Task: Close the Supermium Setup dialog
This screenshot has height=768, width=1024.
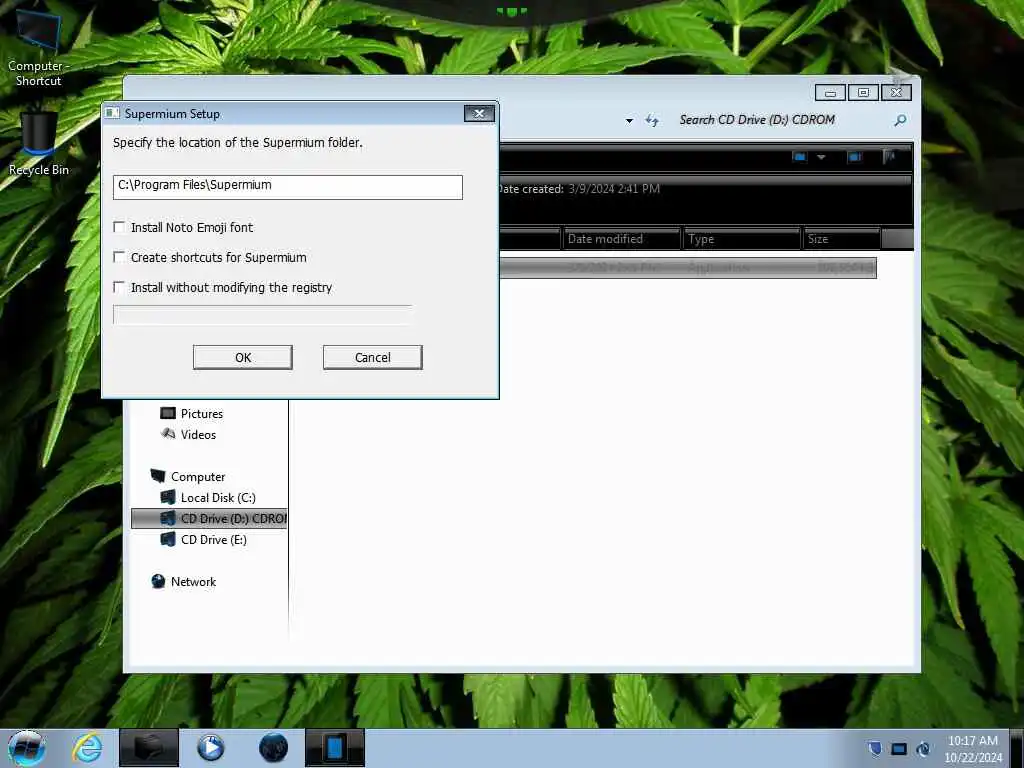Action: [x=479, y=114]
